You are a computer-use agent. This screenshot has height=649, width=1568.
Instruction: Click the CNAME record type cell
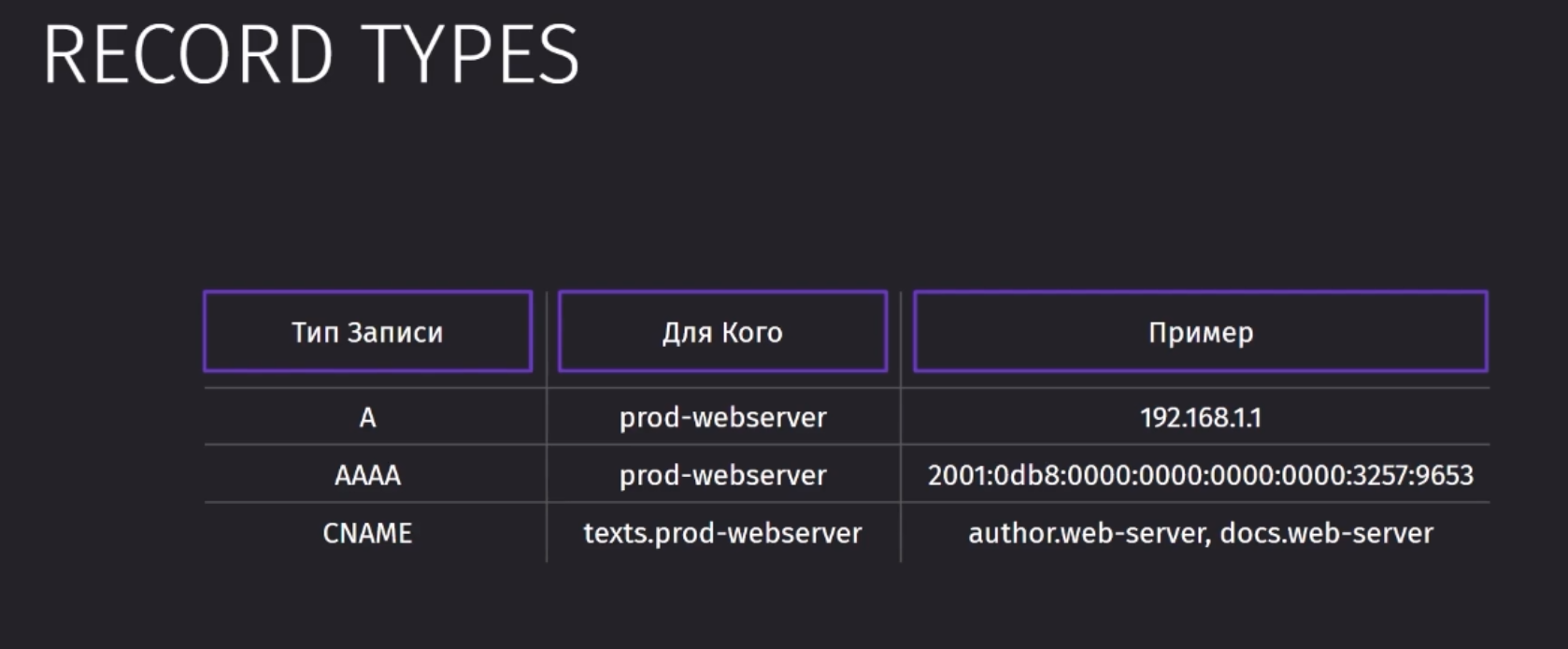pos(367,533)
